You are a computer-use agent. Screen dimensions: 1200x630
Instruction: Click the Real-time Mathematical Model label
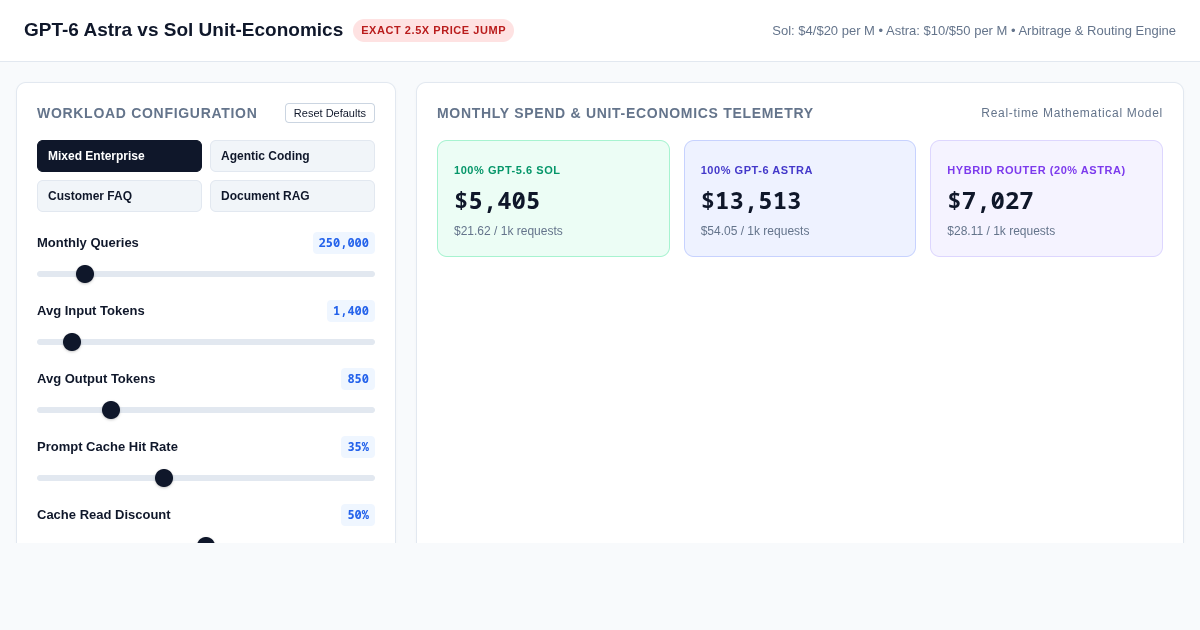point(1072,113)
